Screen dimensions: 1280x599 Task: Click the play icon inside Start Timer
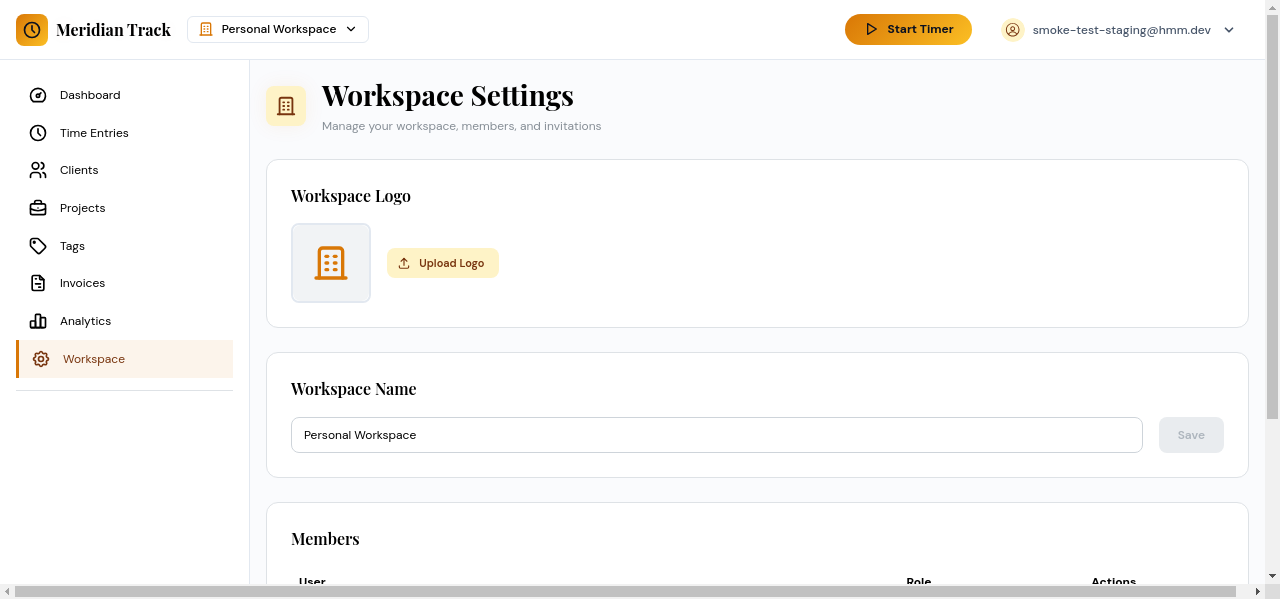(x=871, y=29)
